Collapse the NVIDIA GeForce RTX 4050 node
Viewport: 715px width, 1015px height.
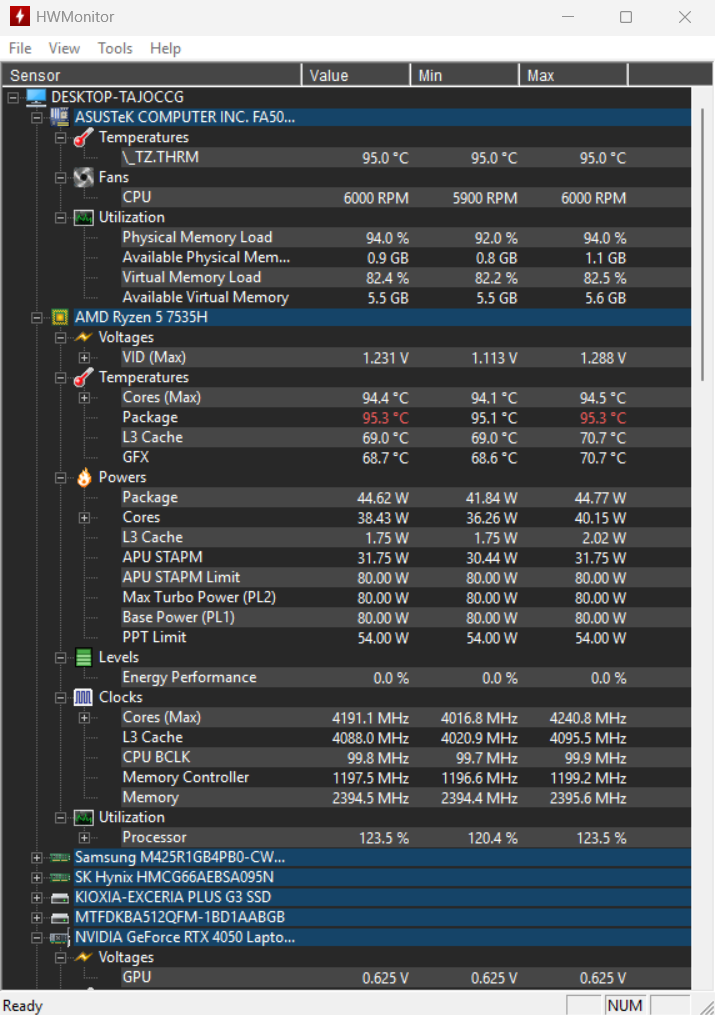(37, 938)
